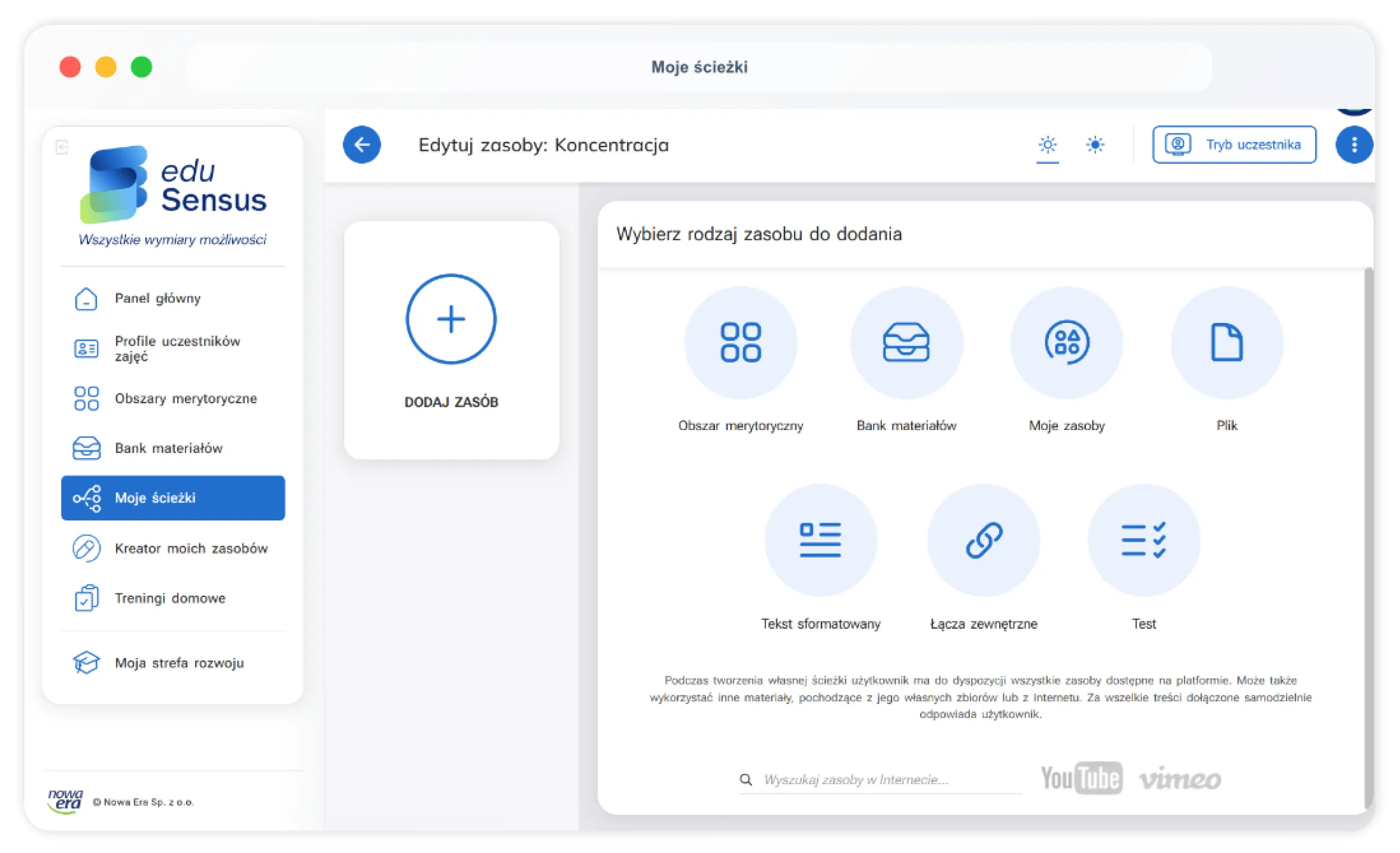Go to Kreator moich zasobów
Image resolution: width=1400 pixels, height=853 pixels.
pyautogui.click(x=173, y=549)
